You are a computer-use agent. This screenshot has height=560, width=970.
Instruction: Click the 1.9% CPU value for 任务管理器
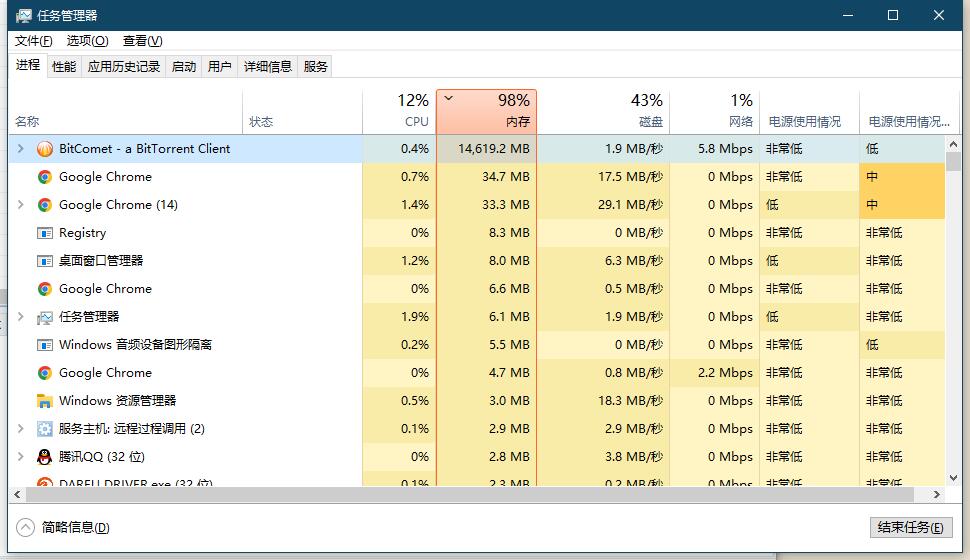(415, 317)
